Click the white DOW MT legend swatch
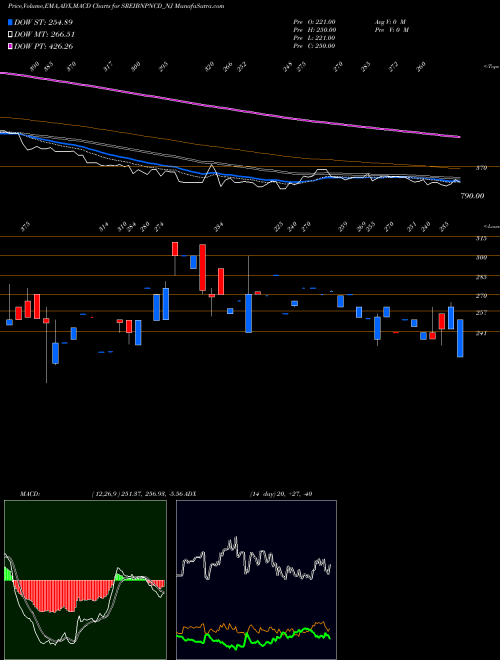 (10, 35)
